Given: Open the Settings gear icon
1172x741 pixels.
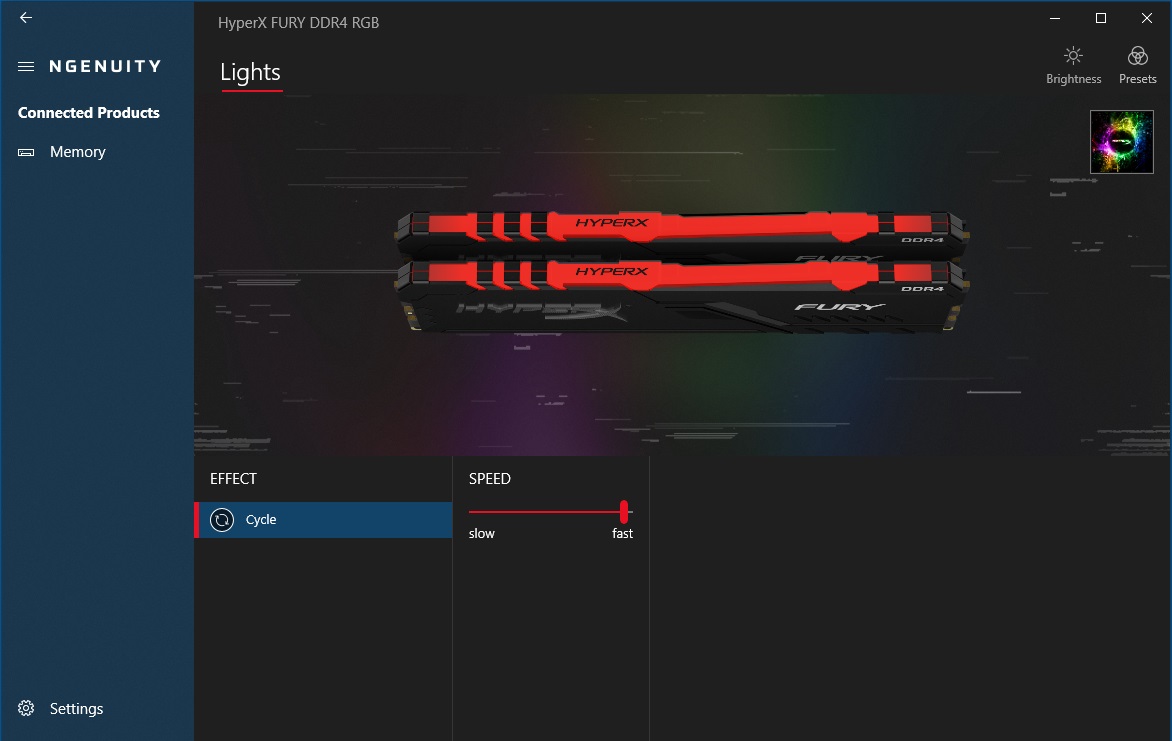Looking at the screenshot, I should 26,708.
